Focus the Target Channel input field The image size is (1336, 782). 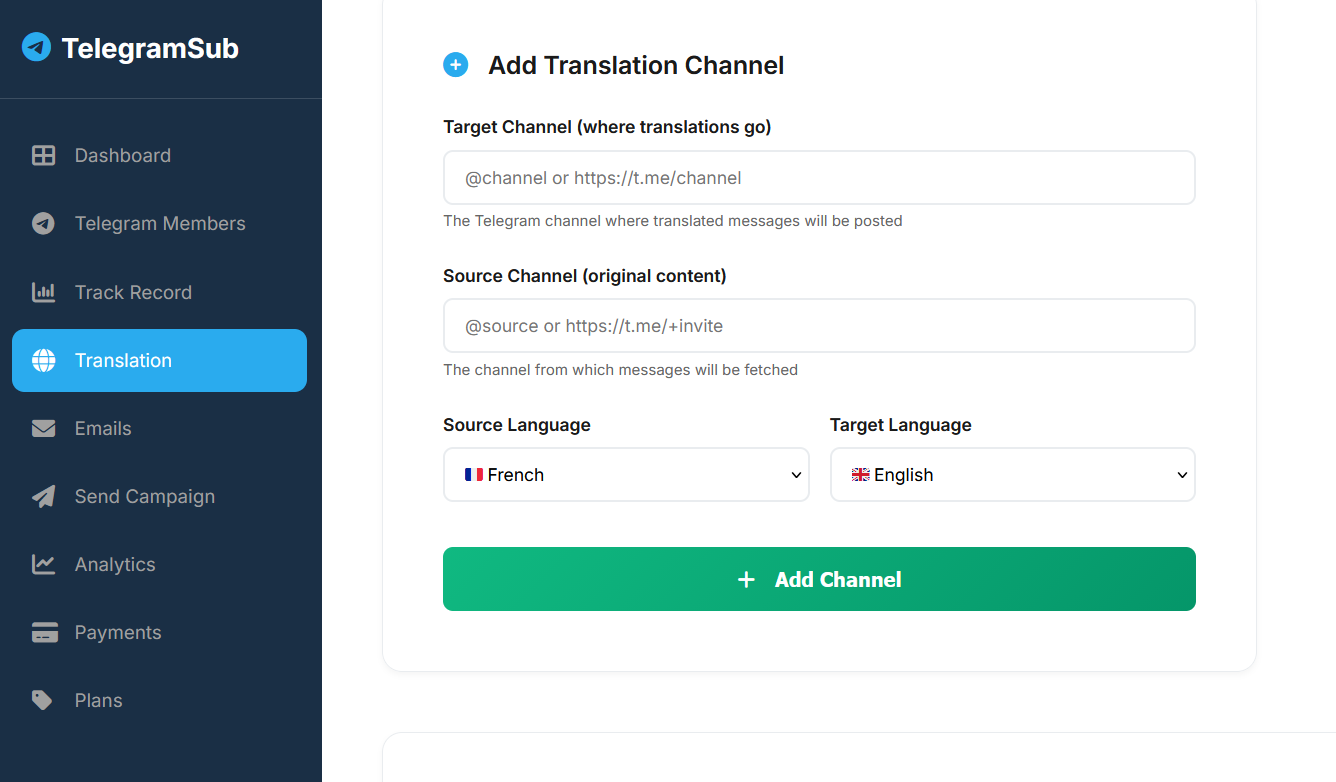(819, 177)
